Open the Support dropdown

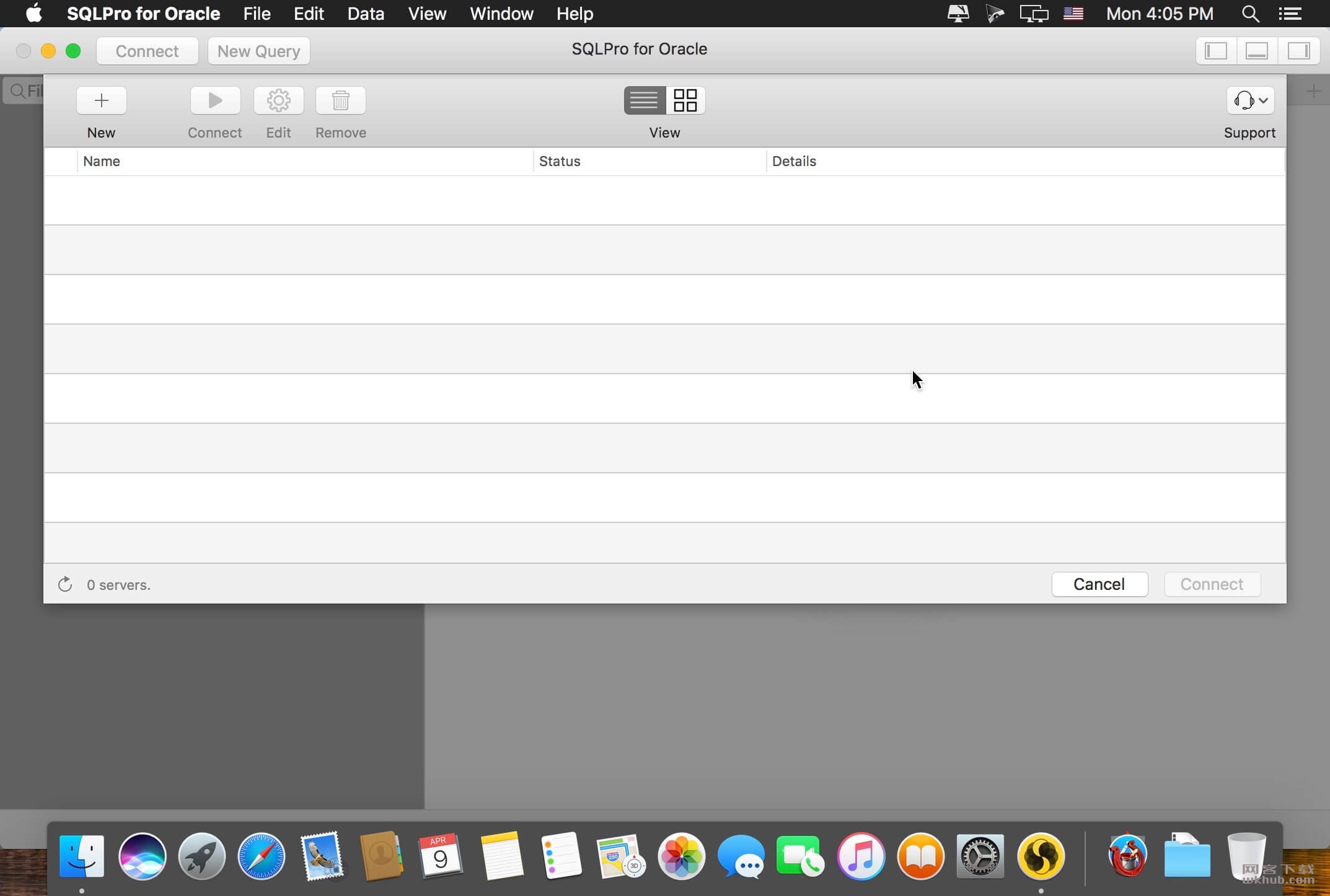[x=1250, y=100]
